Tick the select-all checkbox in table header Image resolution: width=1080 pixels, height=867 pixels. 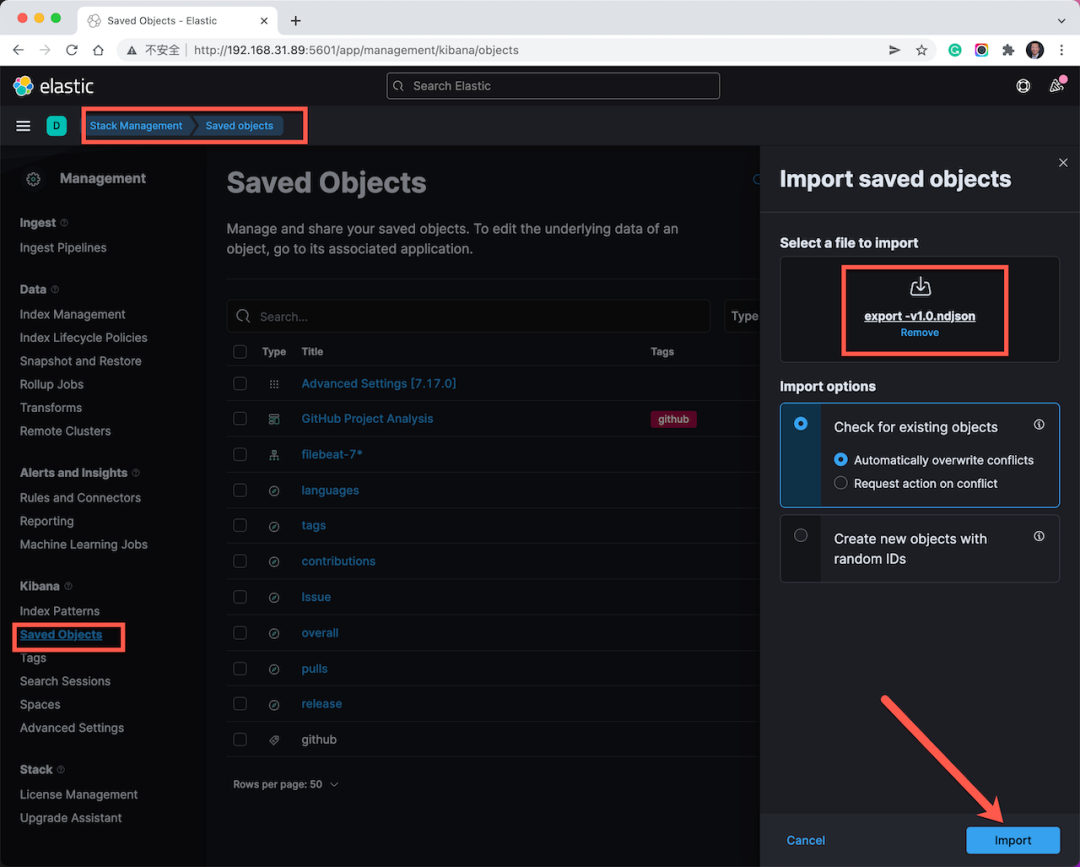pyautogui.click(x=240, y=352)
